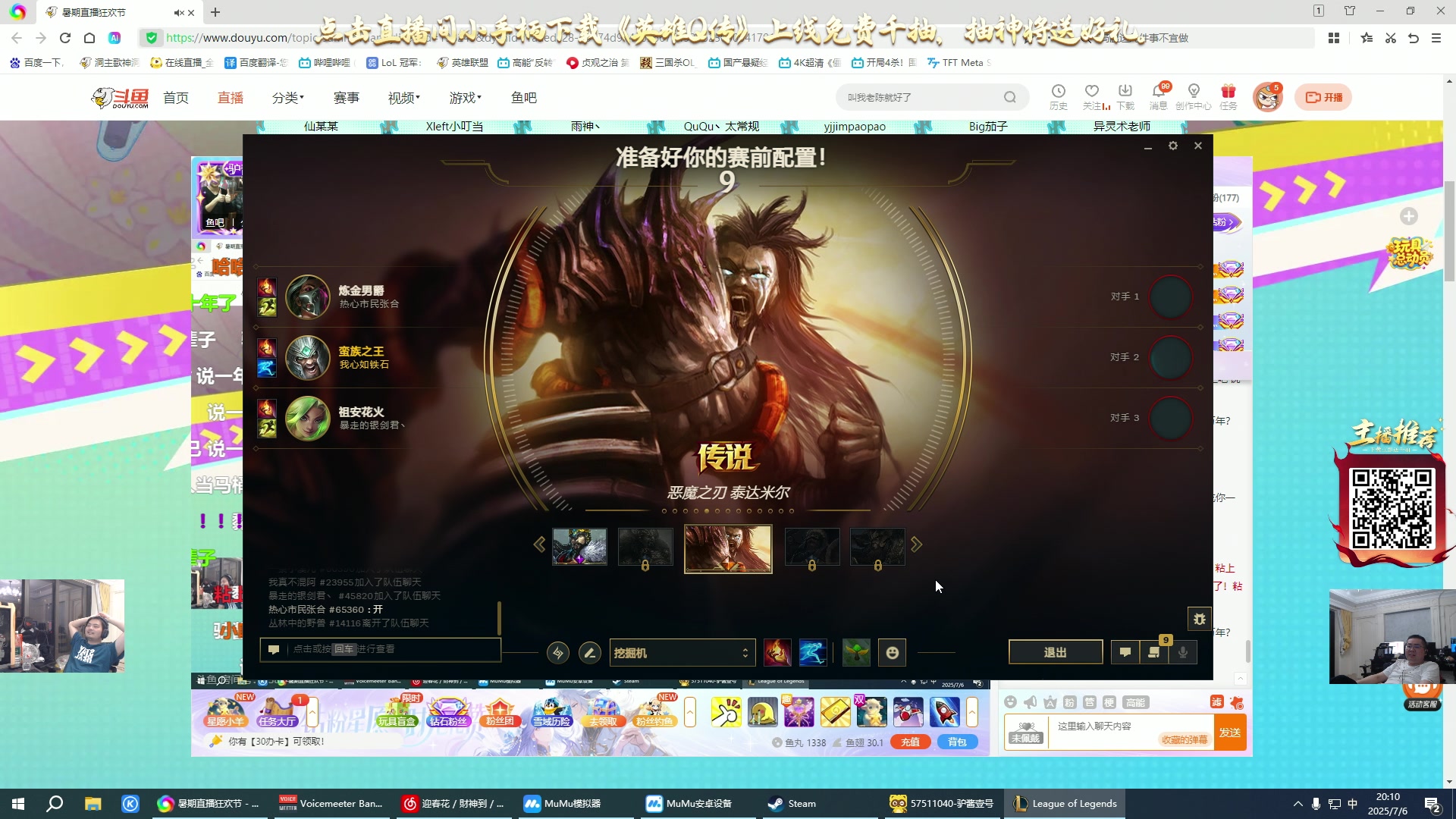The image size is (1456, 819).
Task: Toggle the voice microphone in LoL client
Action: (1183, 652)
